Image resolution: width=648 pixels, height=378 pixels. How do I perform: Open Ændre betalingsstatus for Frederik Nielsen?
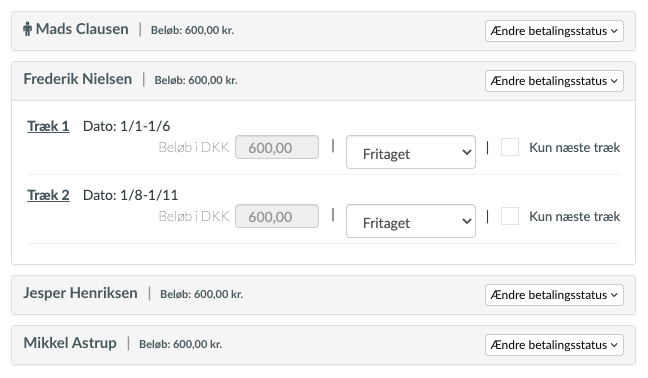click(554, 81)
